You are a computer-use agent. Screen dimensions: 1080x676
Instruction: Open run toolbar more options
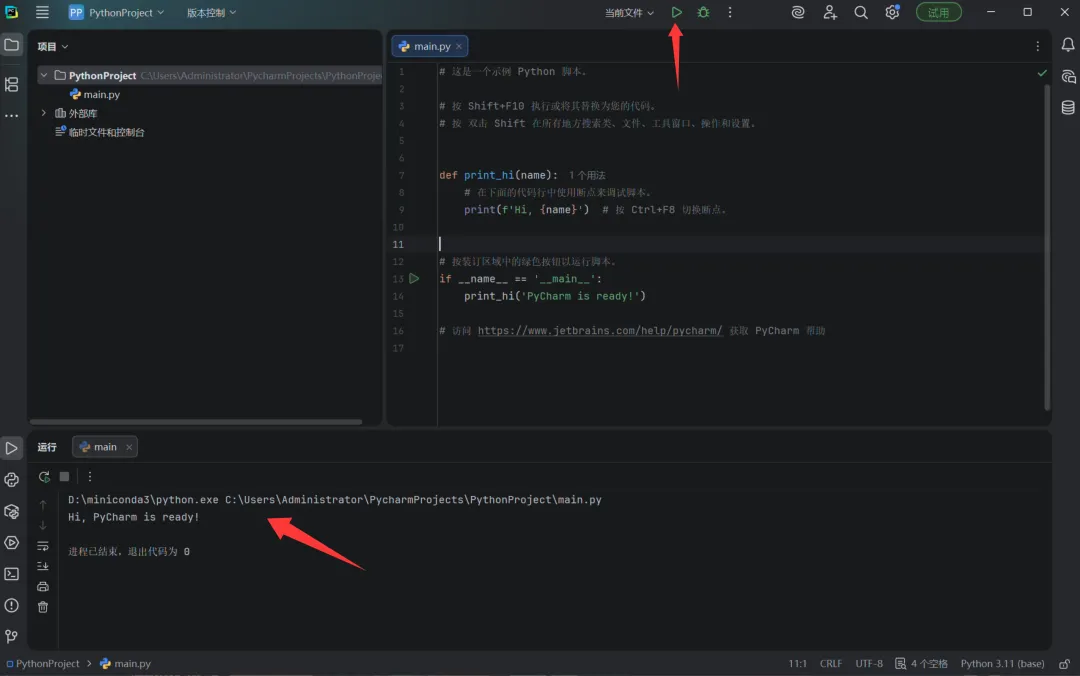pos(90,476)
